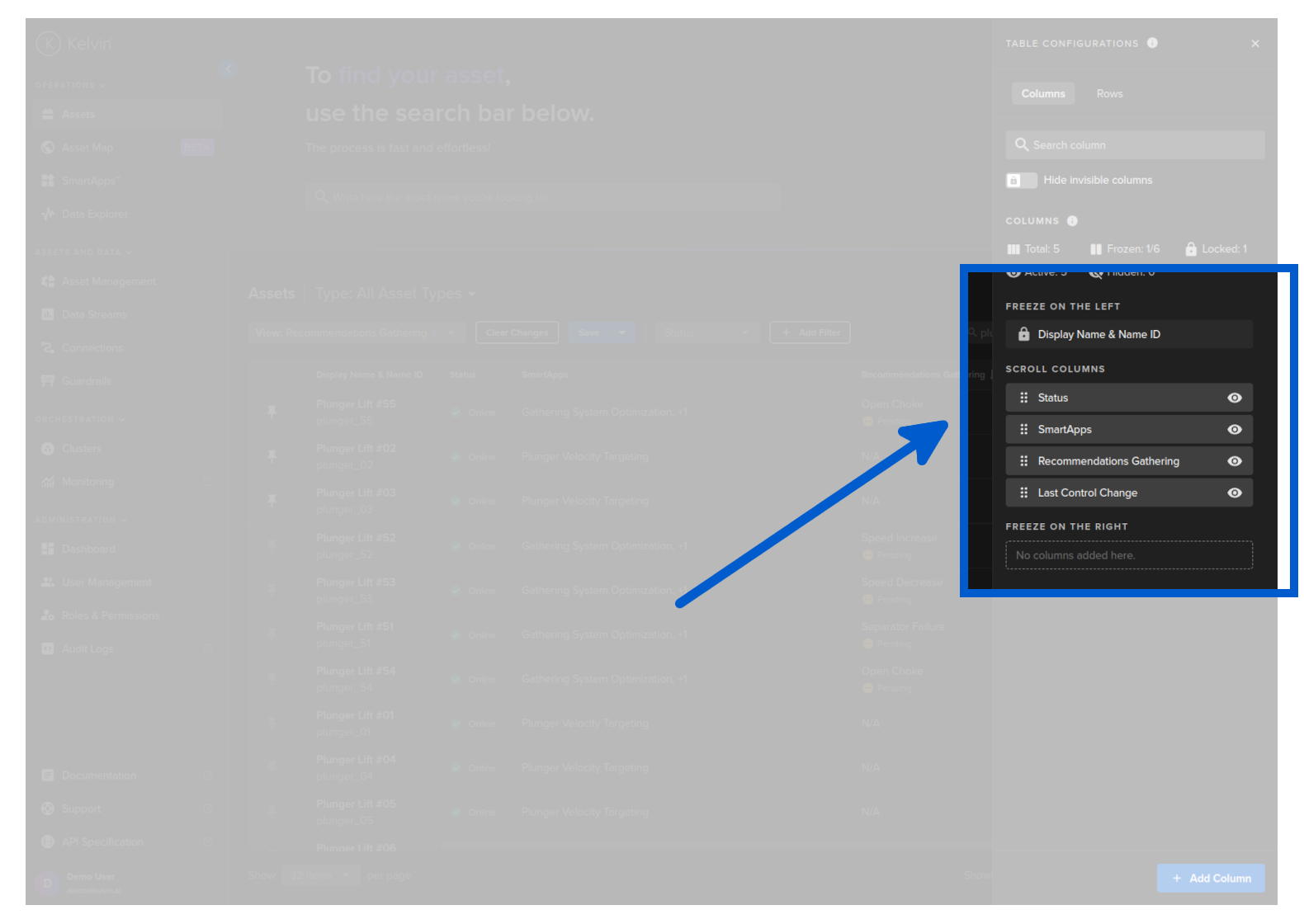Click the Search column input field
This screenshot has width=1304, height=924.
[x=1135, y=145]
